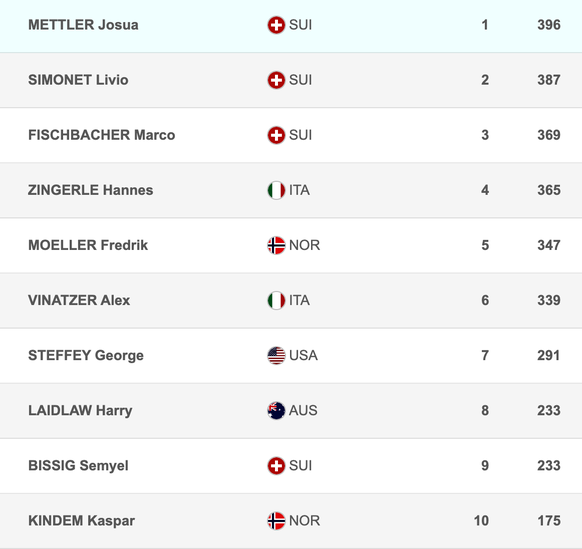This screenshot has height=549, width=582.
Task: Click the Norwegian flag in KINDEM Kaspar row
Action: 276,521
